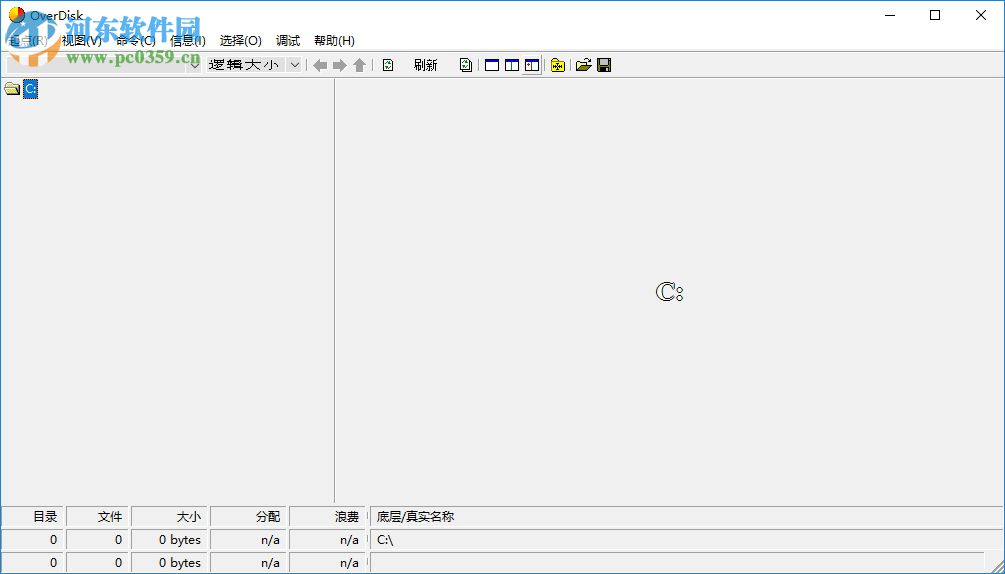This screenshot has height=574, width=1005.
Task: Open the 信息(I) menu
Action: coord(188,40)
